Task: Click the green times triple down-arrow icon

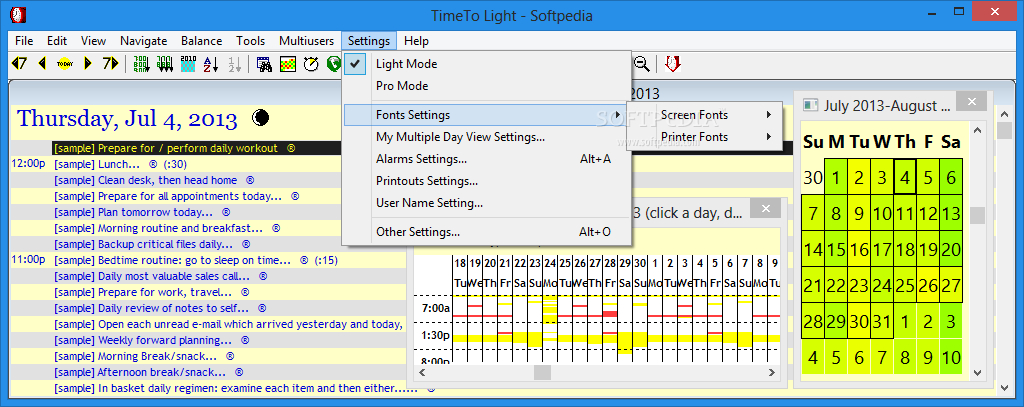Action: point(165,63)
